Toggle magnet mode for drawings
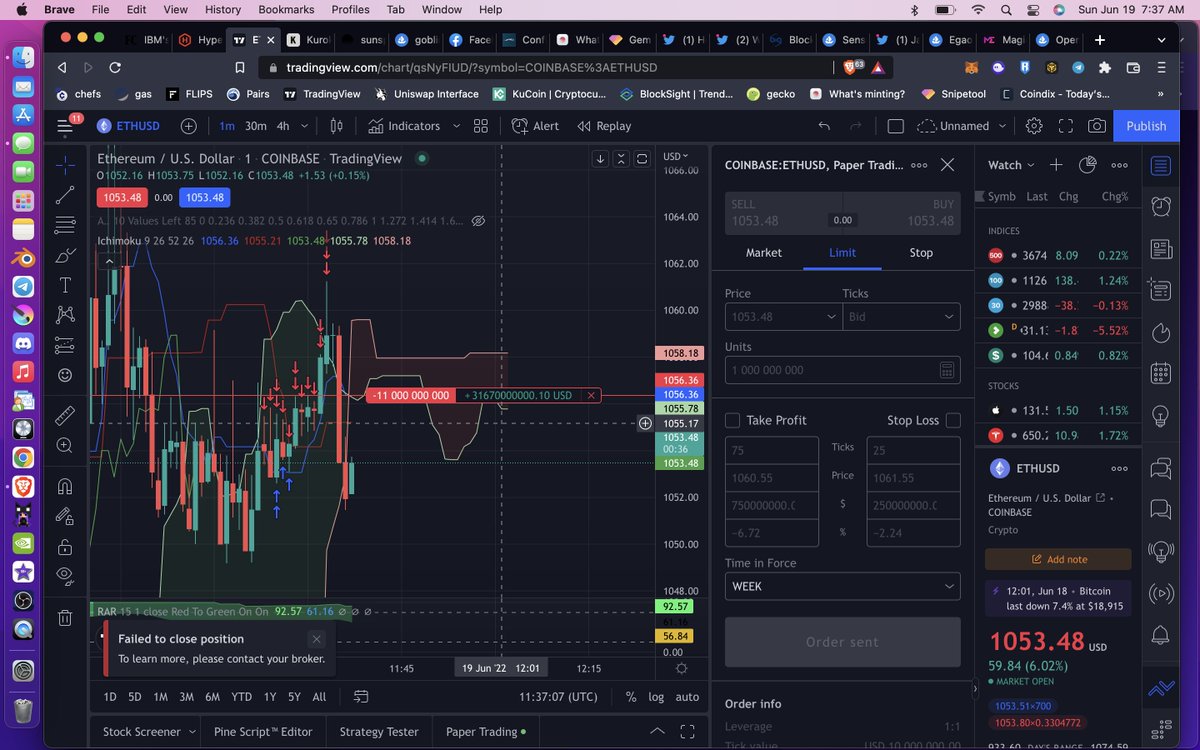 click(x=65, y=487)
